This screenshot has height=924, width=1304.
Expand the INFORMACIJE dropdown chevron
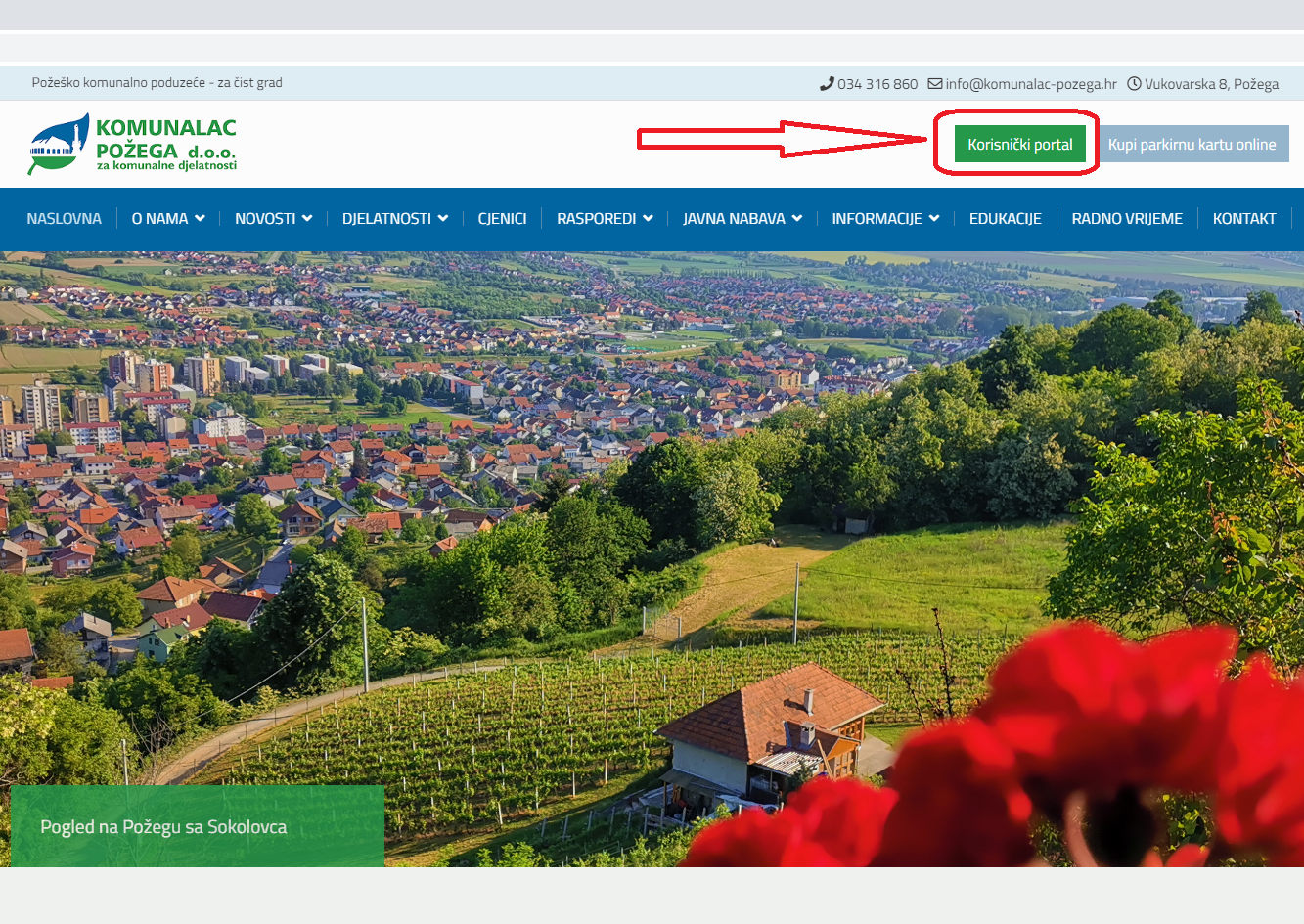click(x=934, y=219)
